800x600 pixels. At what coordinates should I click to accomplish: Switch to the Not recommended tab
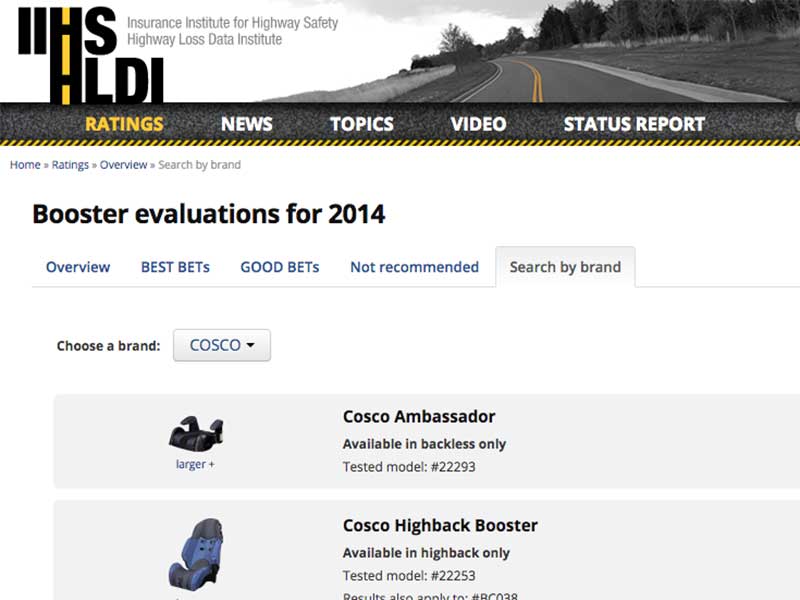(x=415, y=267)
